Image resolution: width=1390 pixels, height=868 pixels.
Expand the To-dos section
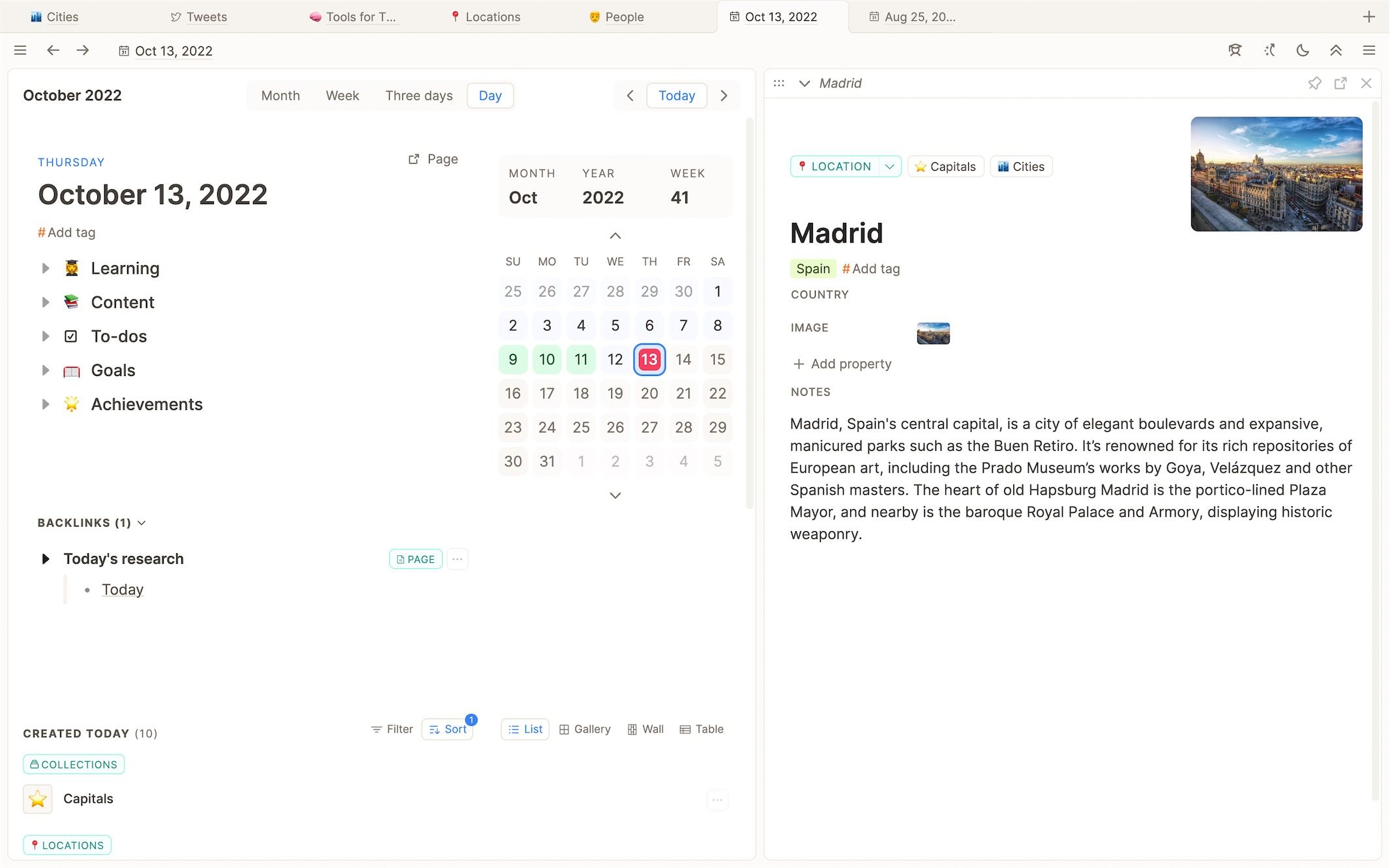click(x=46, y=336)
